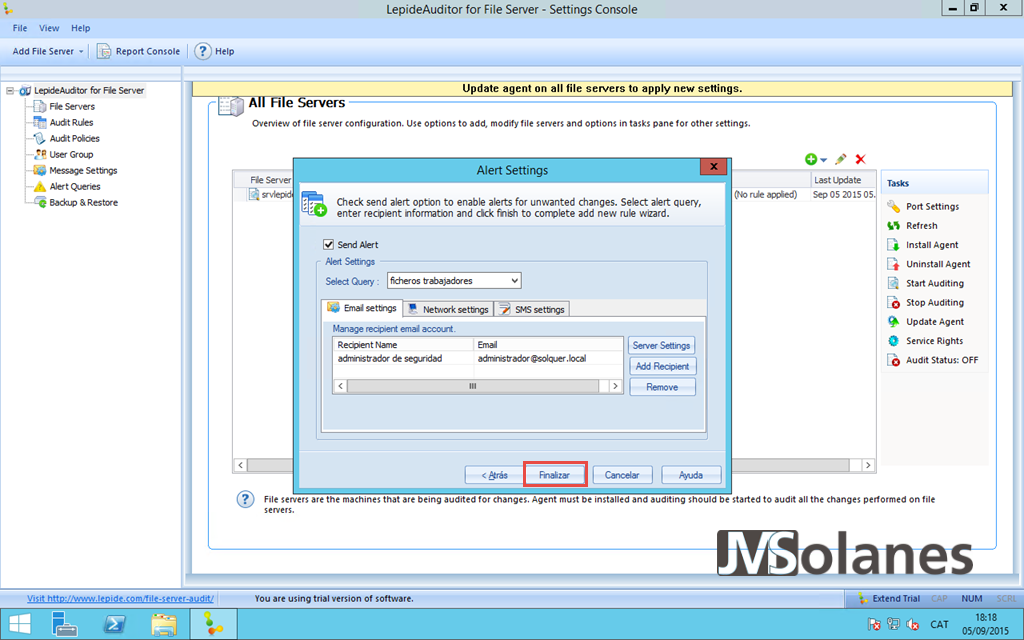Click the Cancelar button
This screenshot has height=640, width=1024.
pos(622,475)
